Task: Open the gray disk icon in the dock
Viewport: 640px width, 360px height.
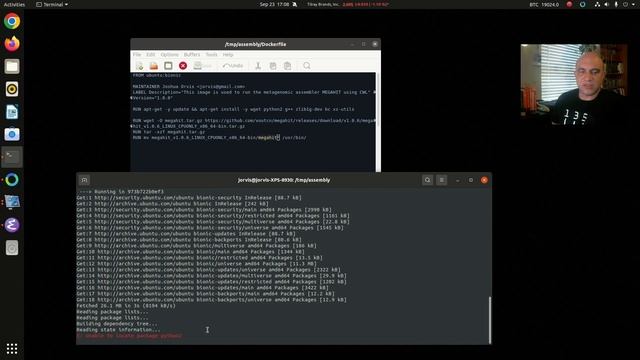Action: click(12, 248)
